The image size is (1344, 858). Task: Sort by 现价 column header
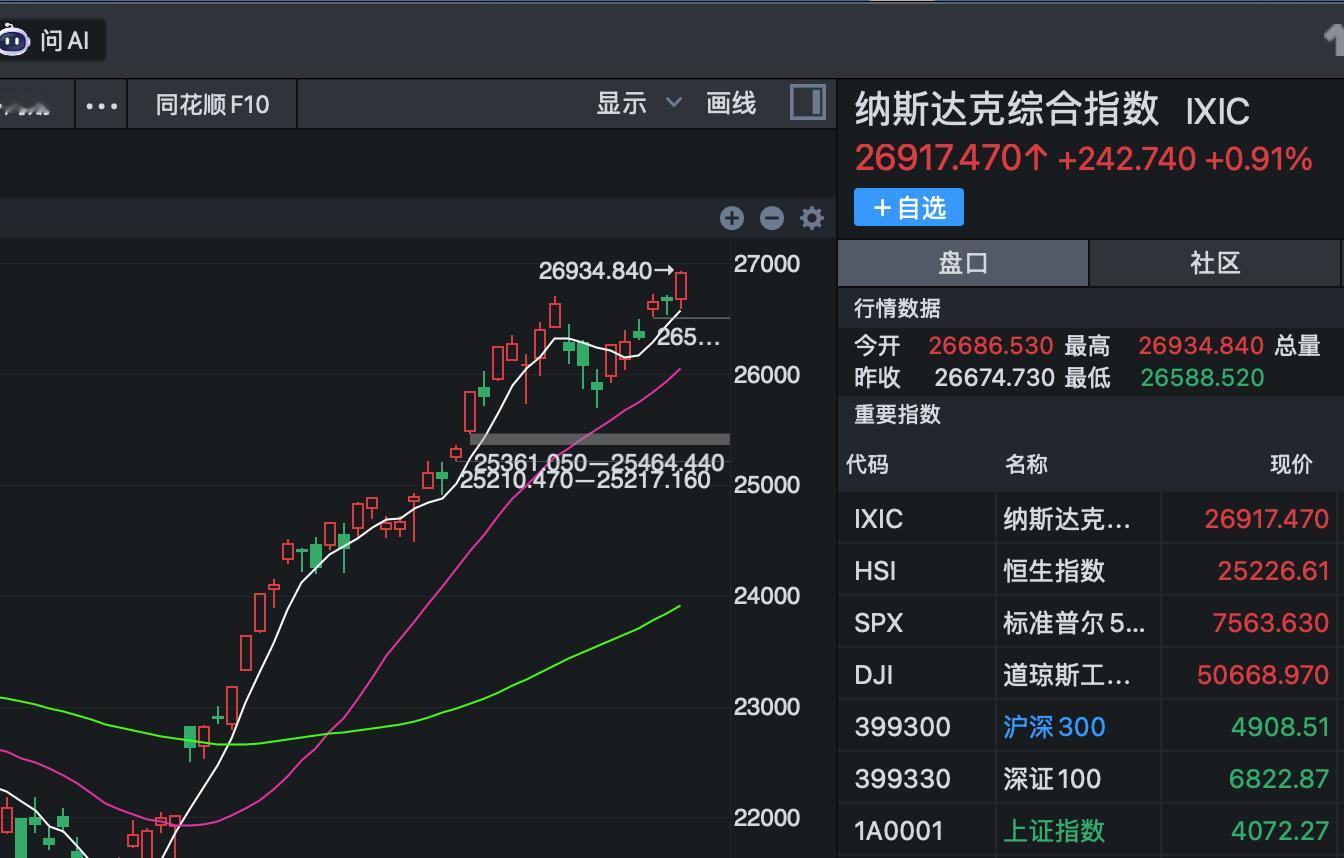tap(1291, 464)
